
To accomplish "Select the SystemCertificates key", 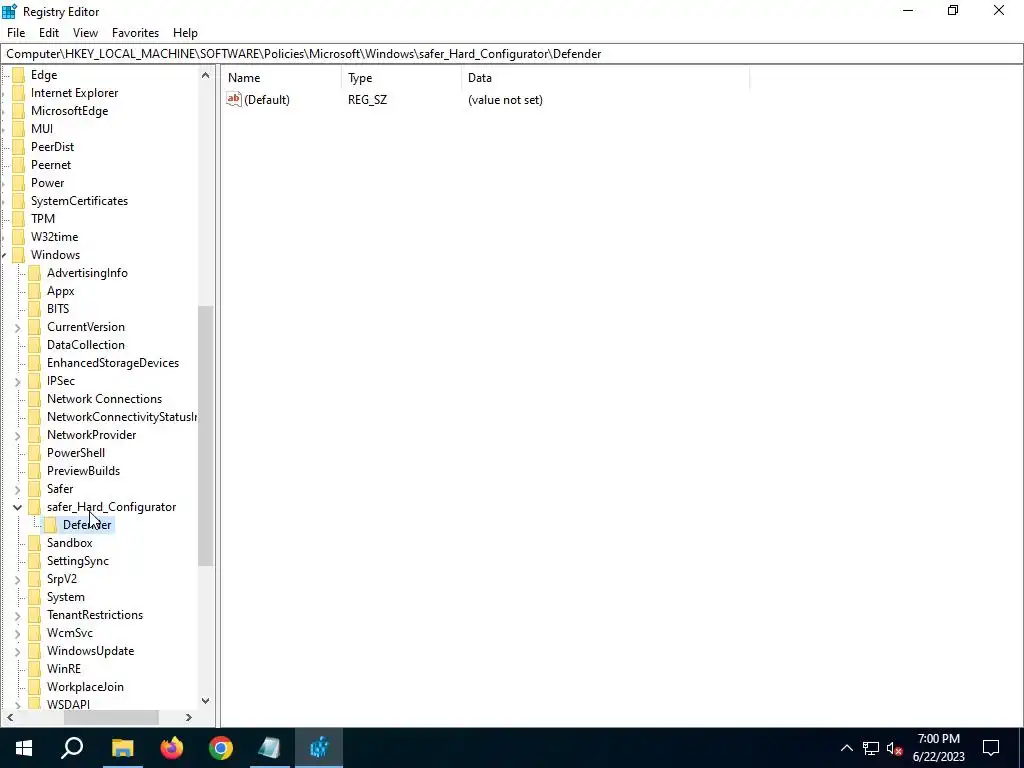I will (79, 201).
